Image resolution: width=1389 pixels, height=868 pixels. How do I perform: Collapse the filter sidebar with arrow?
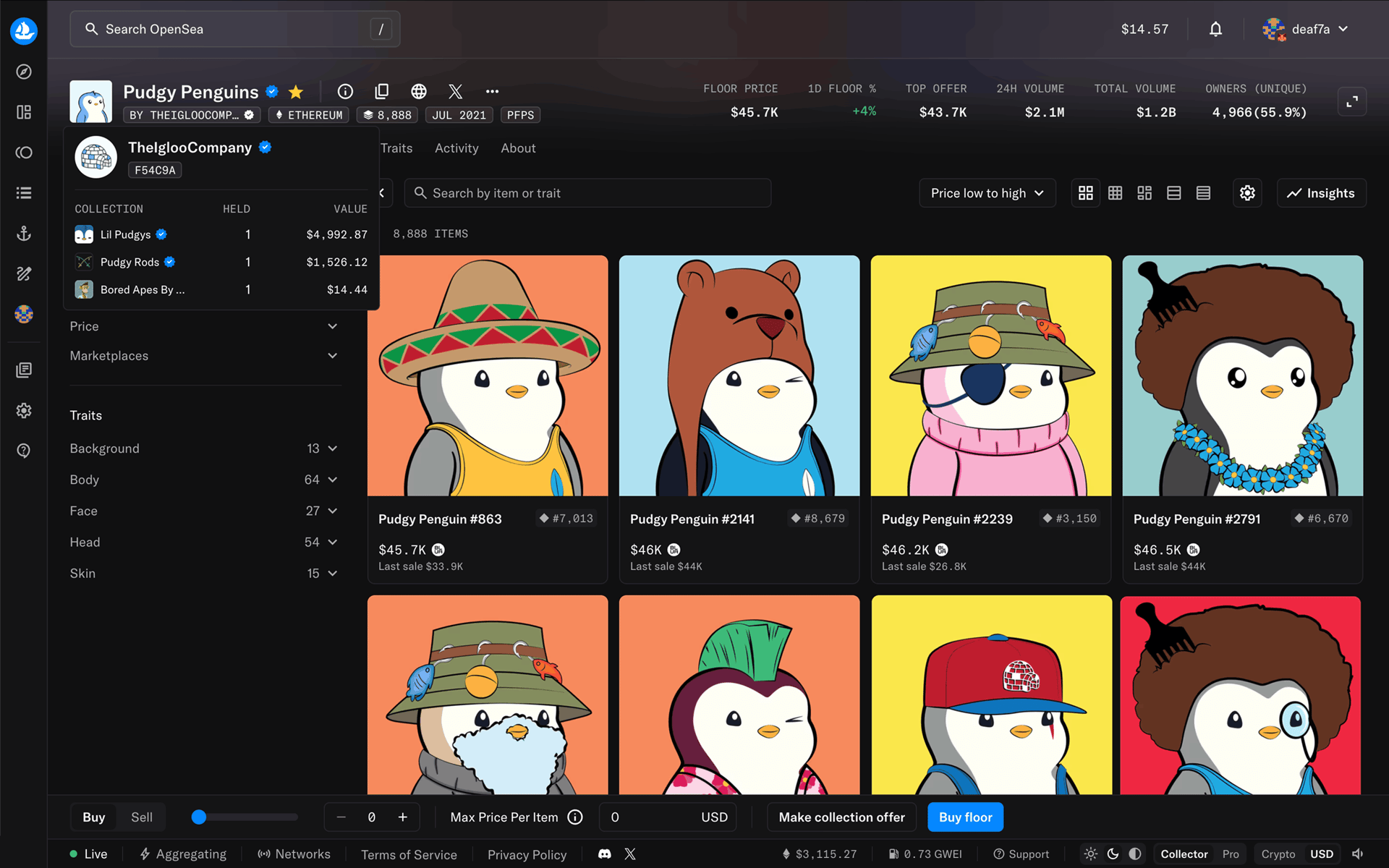pos(382,193)
